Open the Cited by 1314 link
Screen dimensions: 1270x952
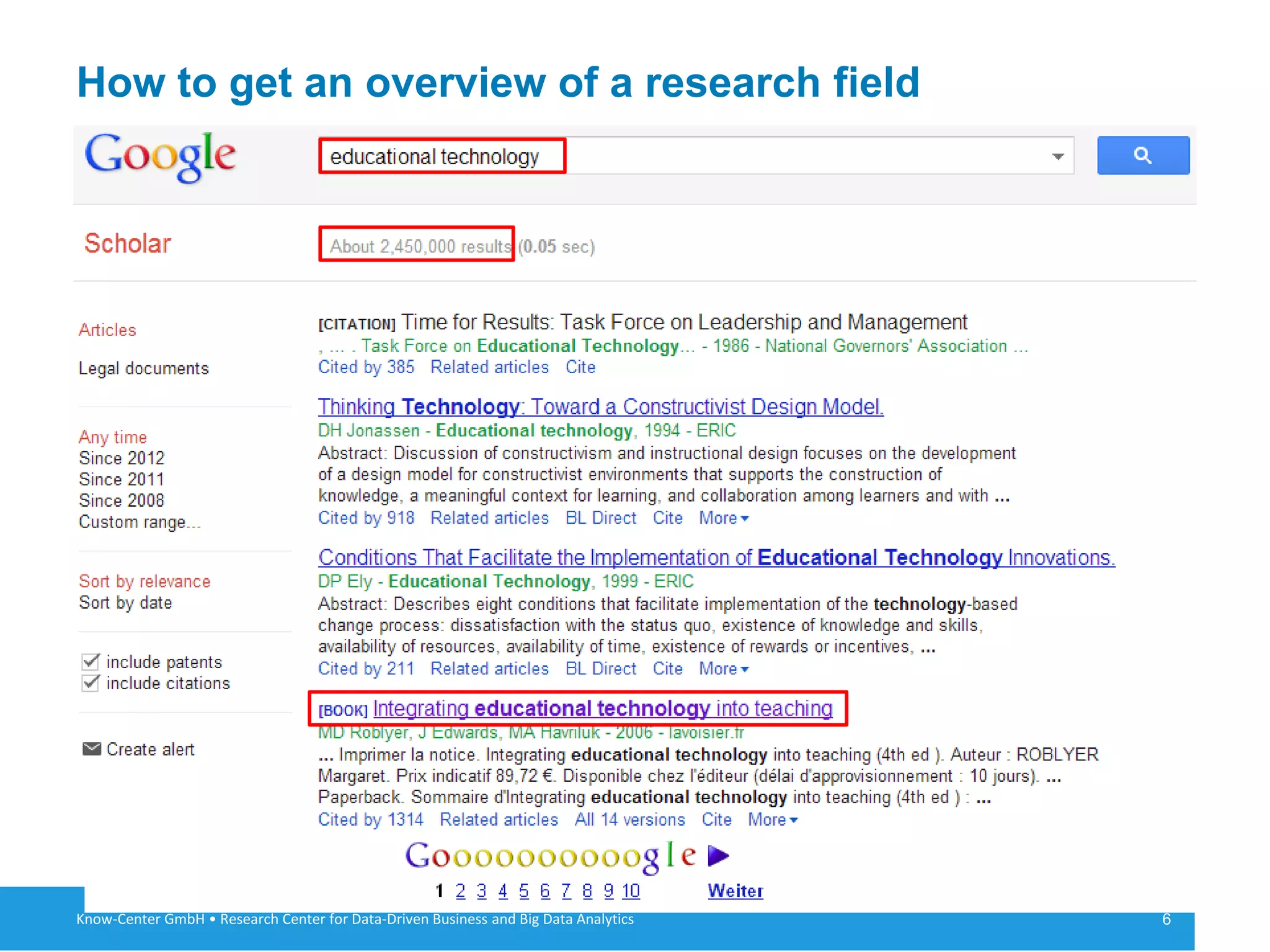pyautogui.click(x=371, y=819)
